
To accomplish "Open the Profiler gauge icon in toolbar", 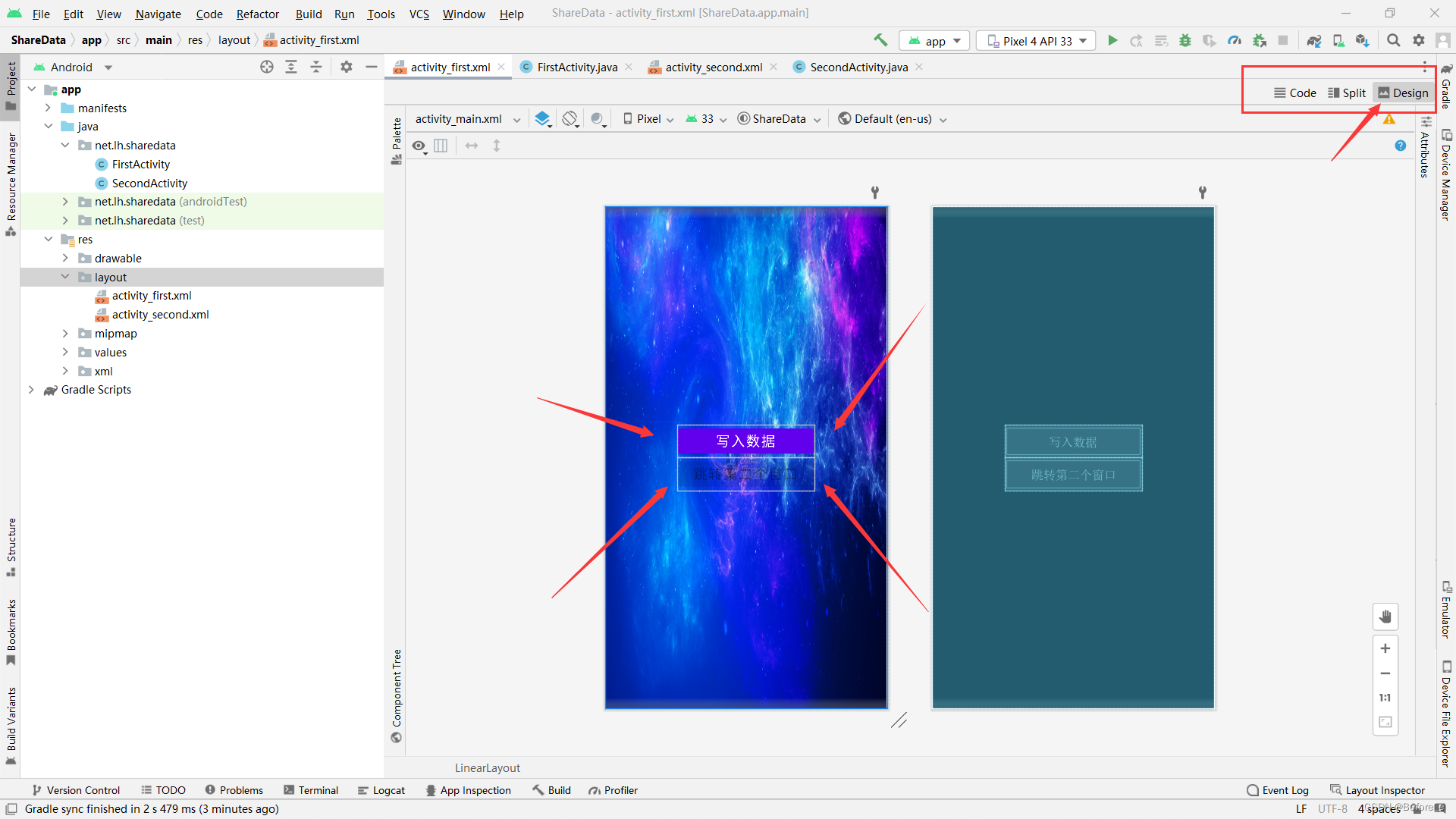I will (x=1235, y=41).
